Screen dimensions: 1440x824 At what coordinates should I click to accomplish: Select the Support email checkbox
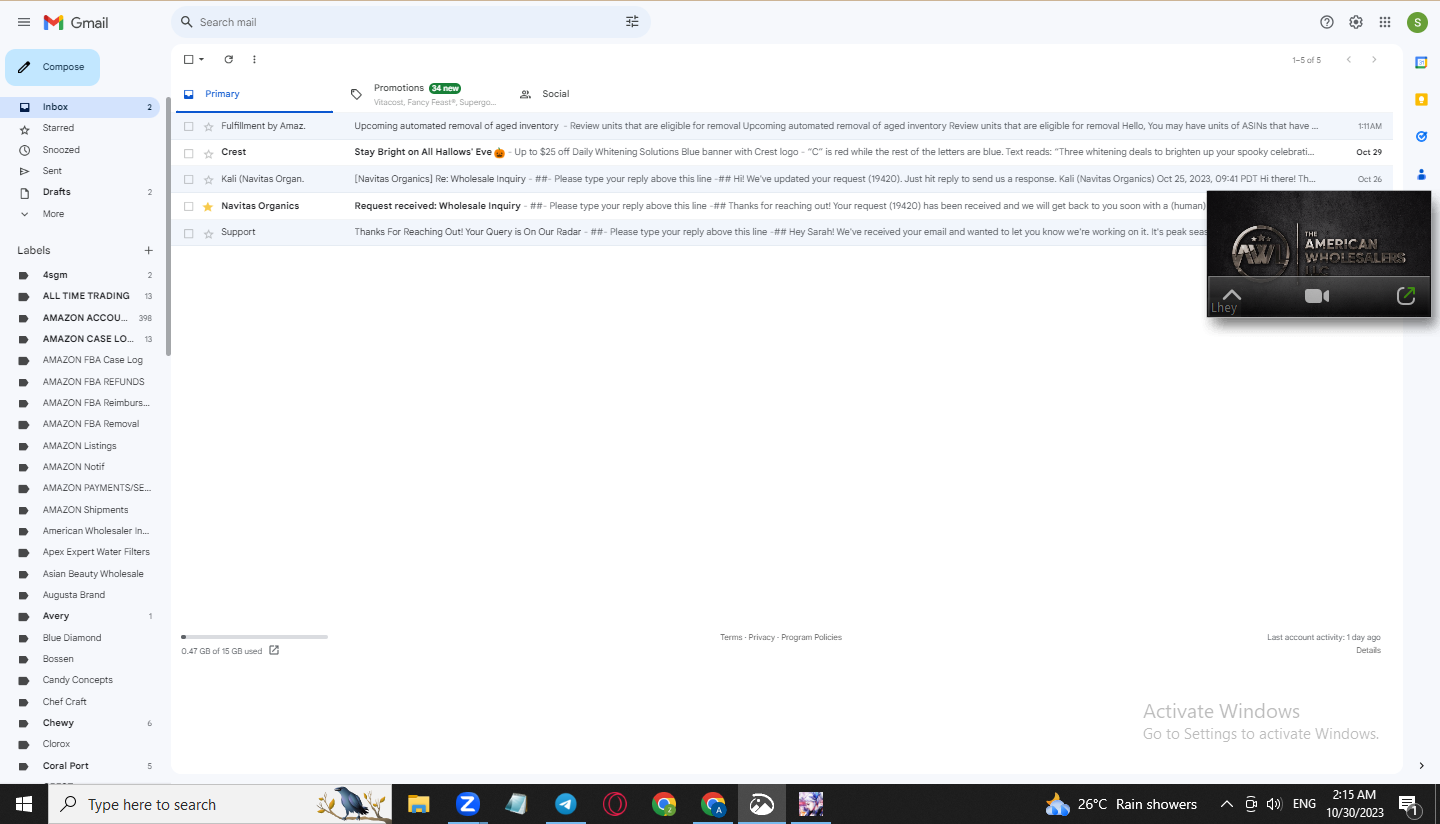coord(188,233)
